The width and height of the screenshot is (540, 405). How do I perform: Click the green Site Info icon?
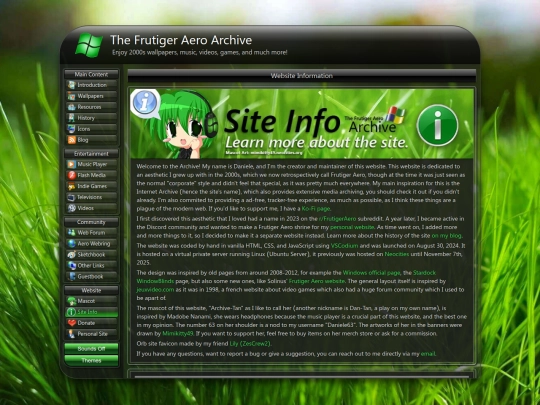[71, 312]
